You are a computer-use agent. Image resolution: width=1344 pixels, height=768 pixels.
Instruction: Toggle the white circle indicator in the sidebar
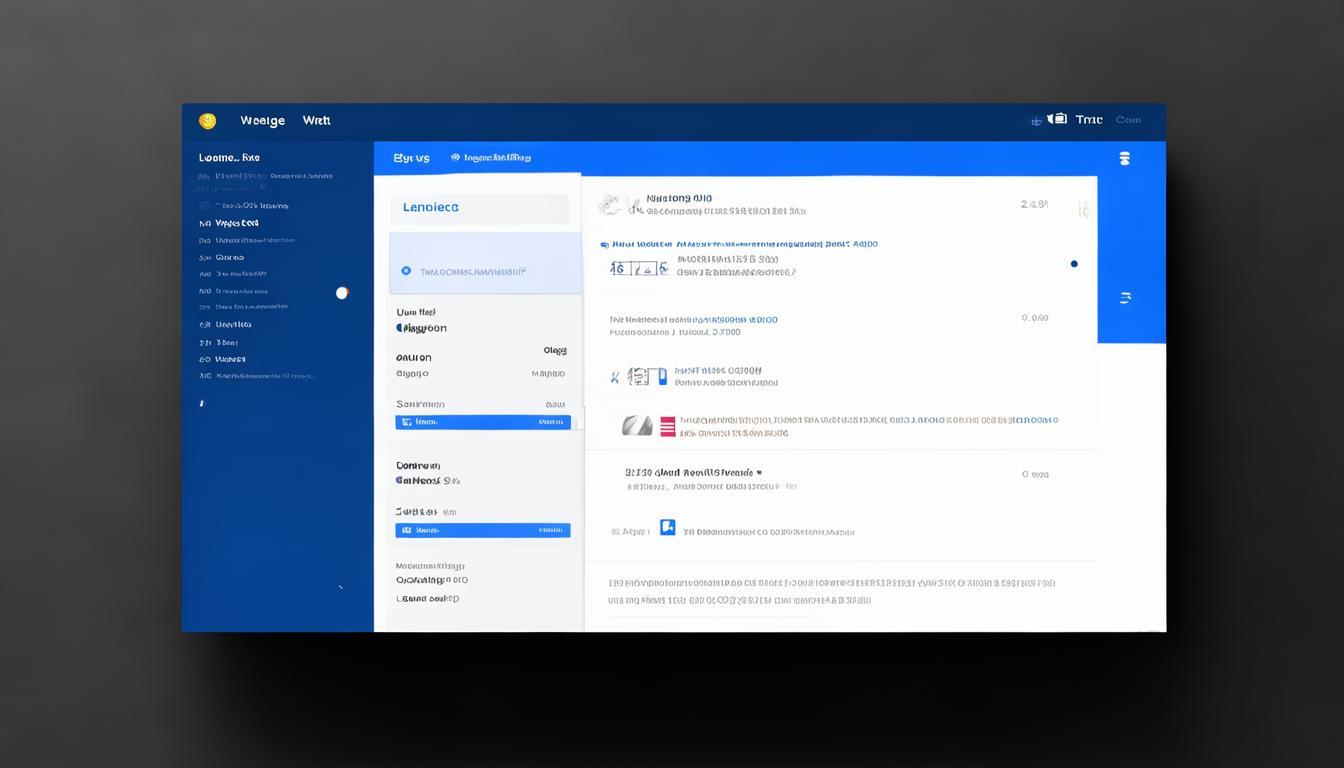(x=342, y=293)
